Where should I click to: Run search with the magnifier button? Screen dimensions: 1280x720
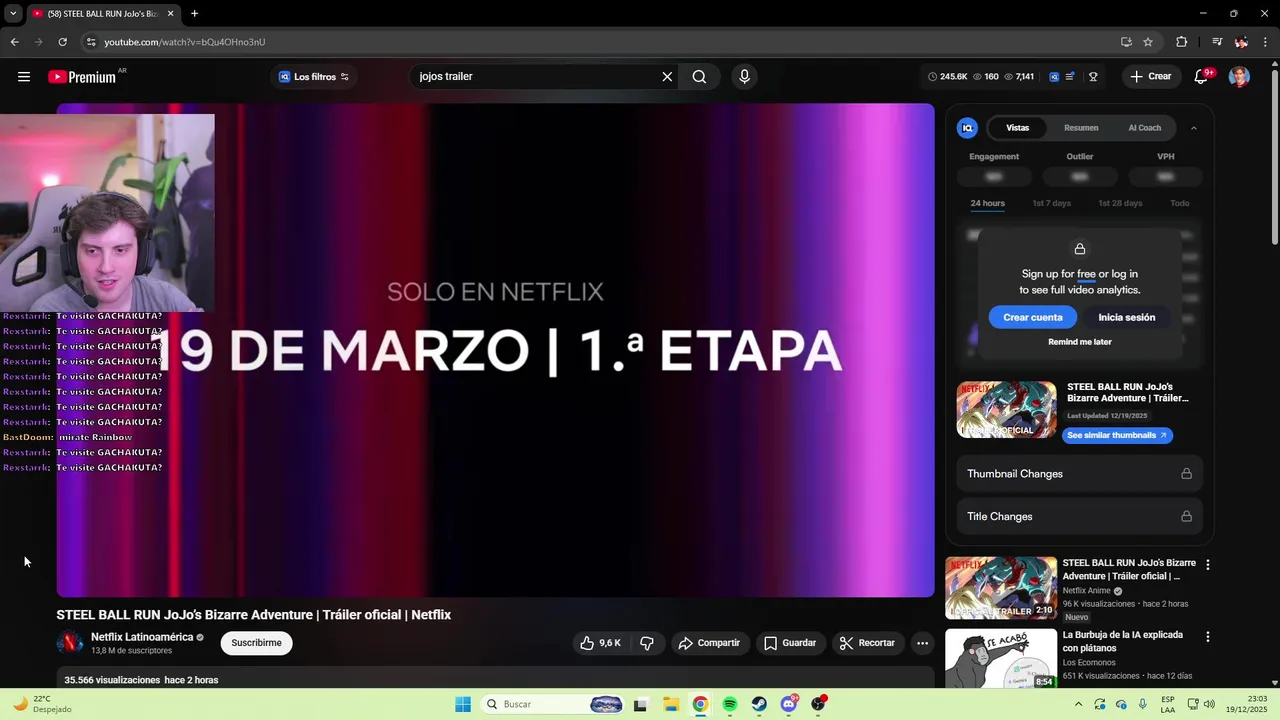699,77
